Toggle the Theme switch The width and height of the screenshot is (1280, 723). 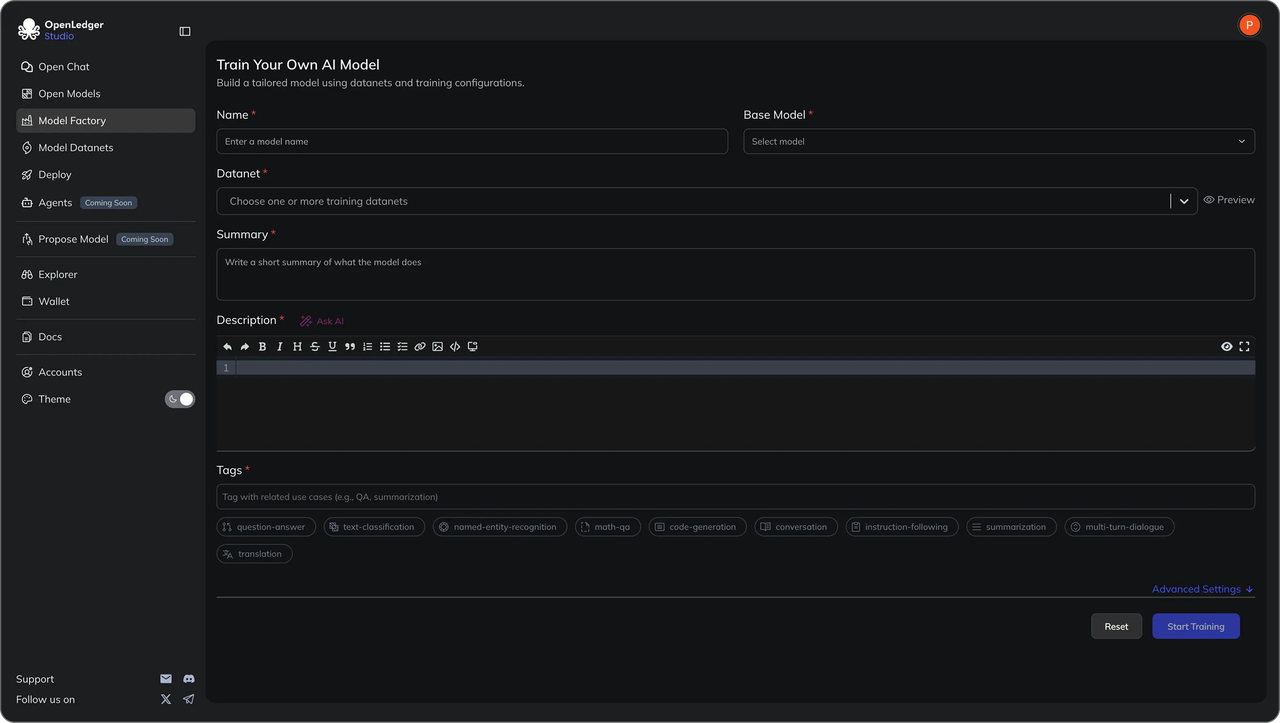[x=179, y=398]
